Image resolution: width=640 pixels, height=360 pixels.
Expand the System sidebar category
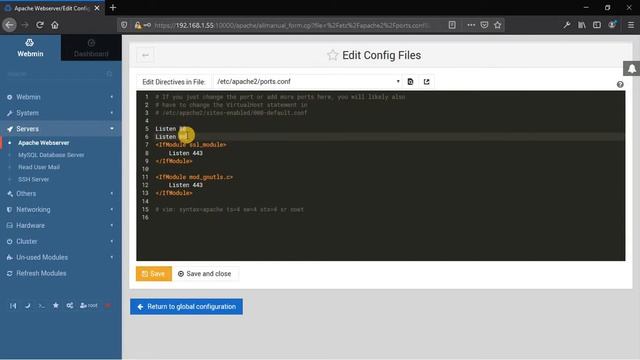tap(60, 113)
